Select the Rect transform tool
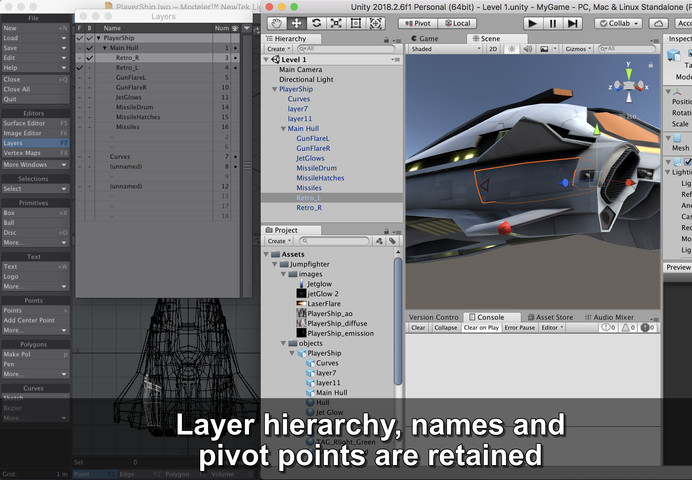The image size is (692, 480). click(356, 23)
